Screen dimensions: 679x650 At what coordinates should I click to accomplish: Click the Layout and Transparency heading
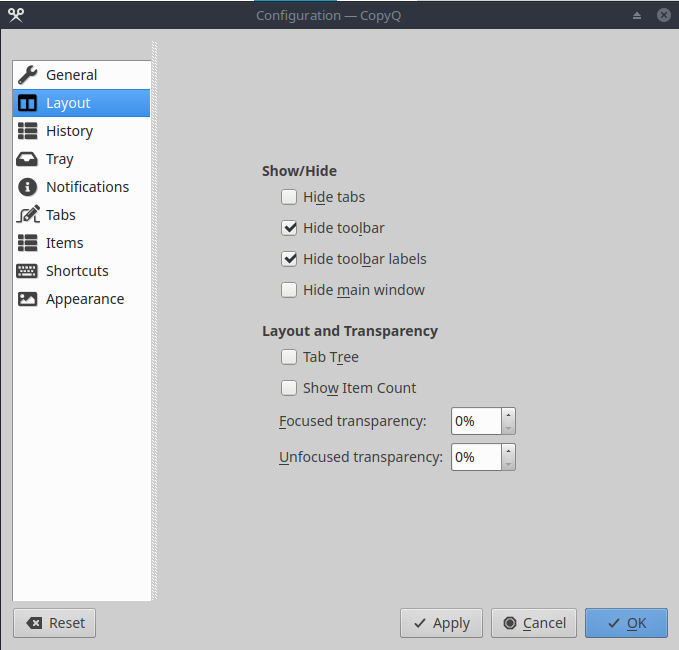[350, 331]
